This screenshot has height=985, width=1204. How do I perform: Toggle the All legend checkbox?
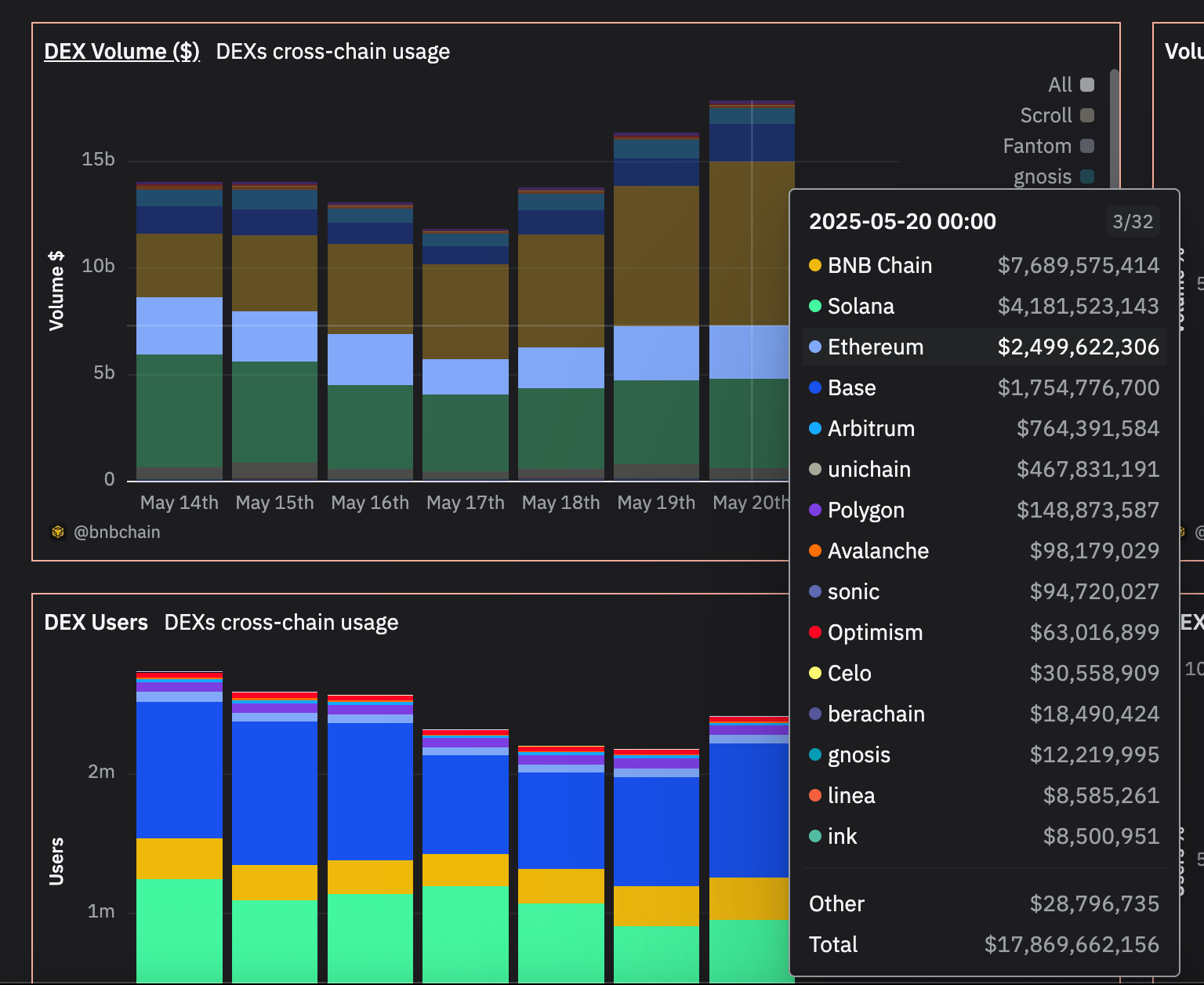click(1087, 85)
